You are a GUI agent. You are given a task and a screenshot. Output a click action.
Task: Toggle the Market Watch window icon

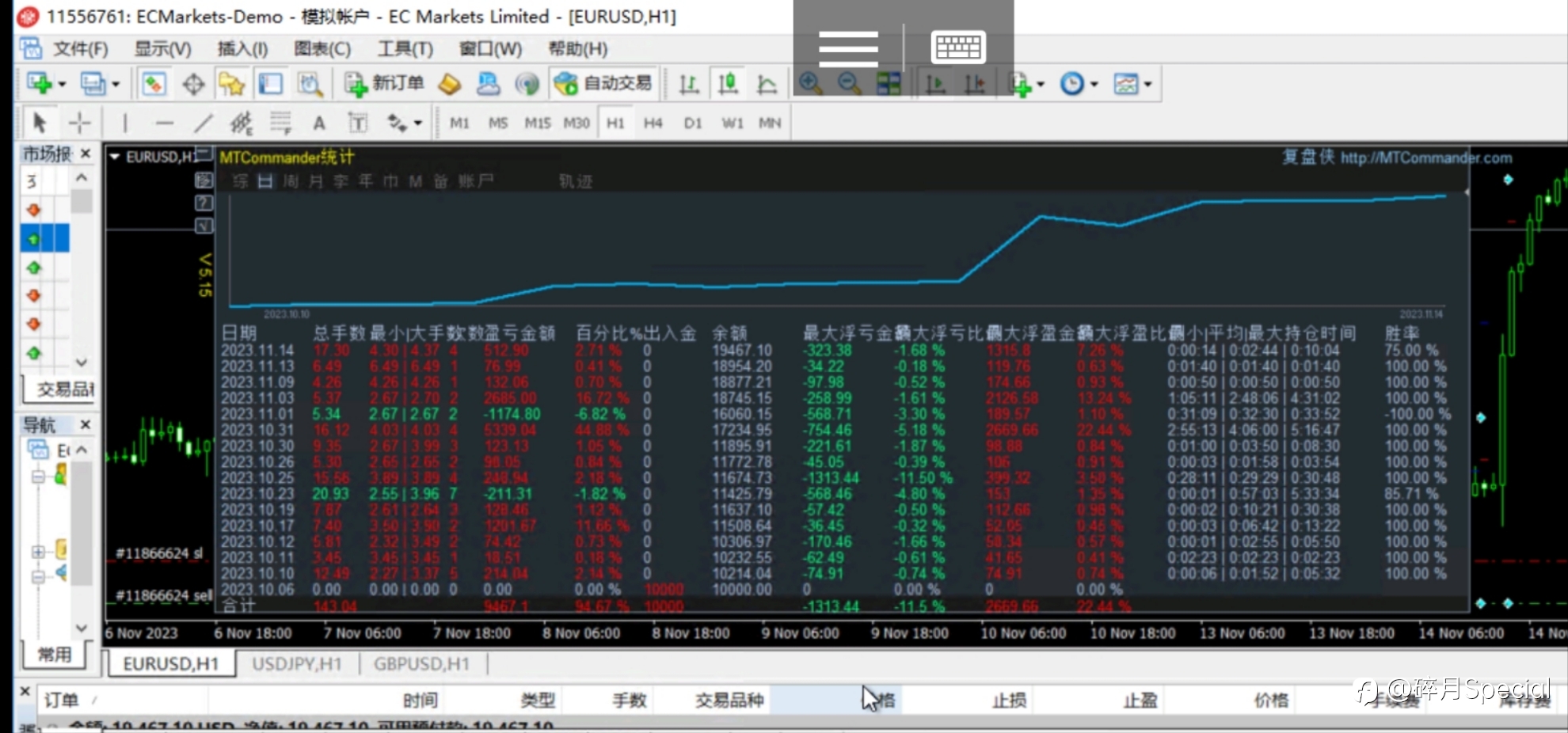(x=154, y=84)
